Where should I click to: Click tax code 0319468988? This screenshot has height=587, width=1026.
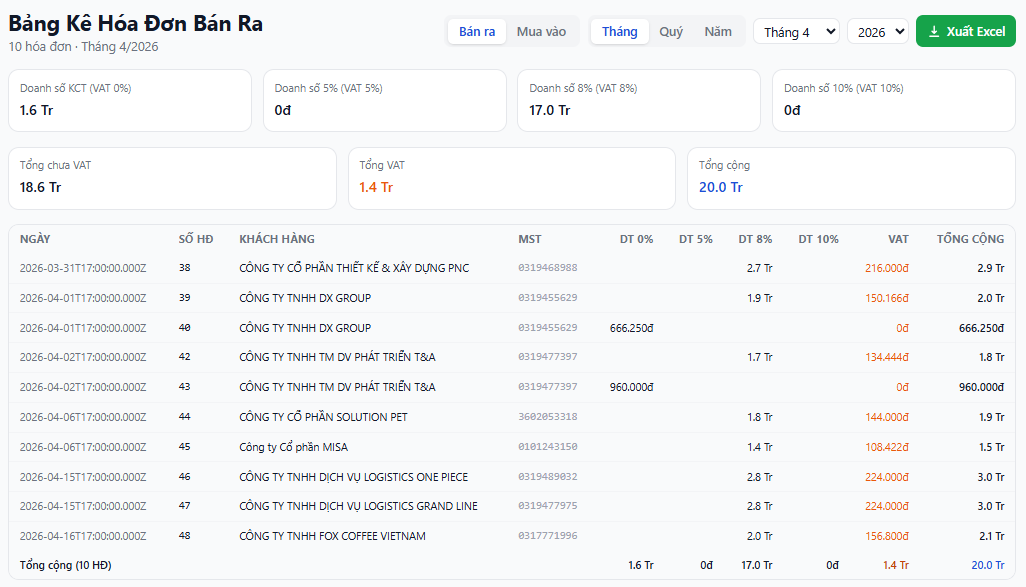click(x=548, y=268)
